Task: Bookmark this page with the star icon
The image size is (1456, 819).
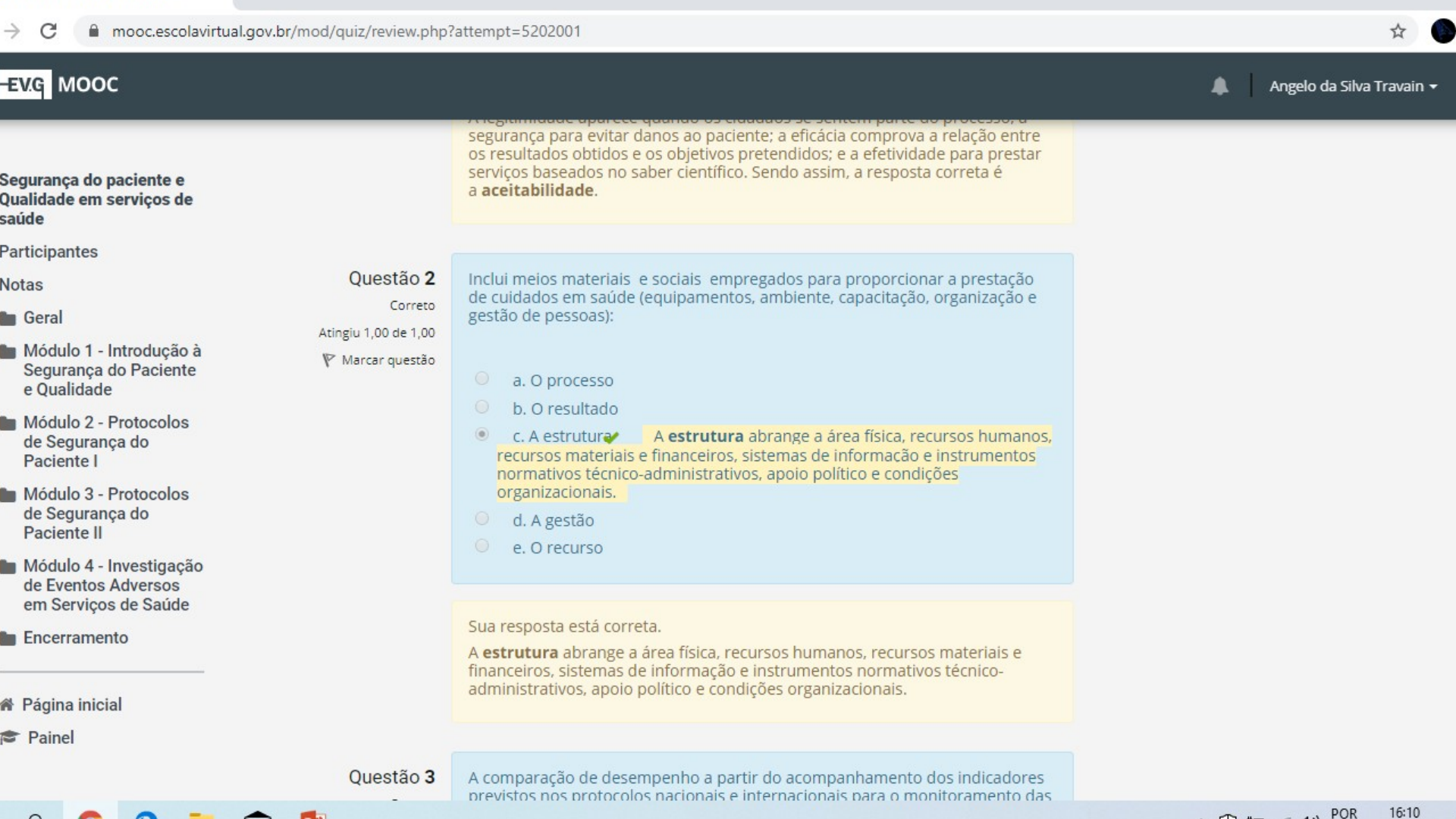Action: pyautogui.click(x=1398, y=31)
